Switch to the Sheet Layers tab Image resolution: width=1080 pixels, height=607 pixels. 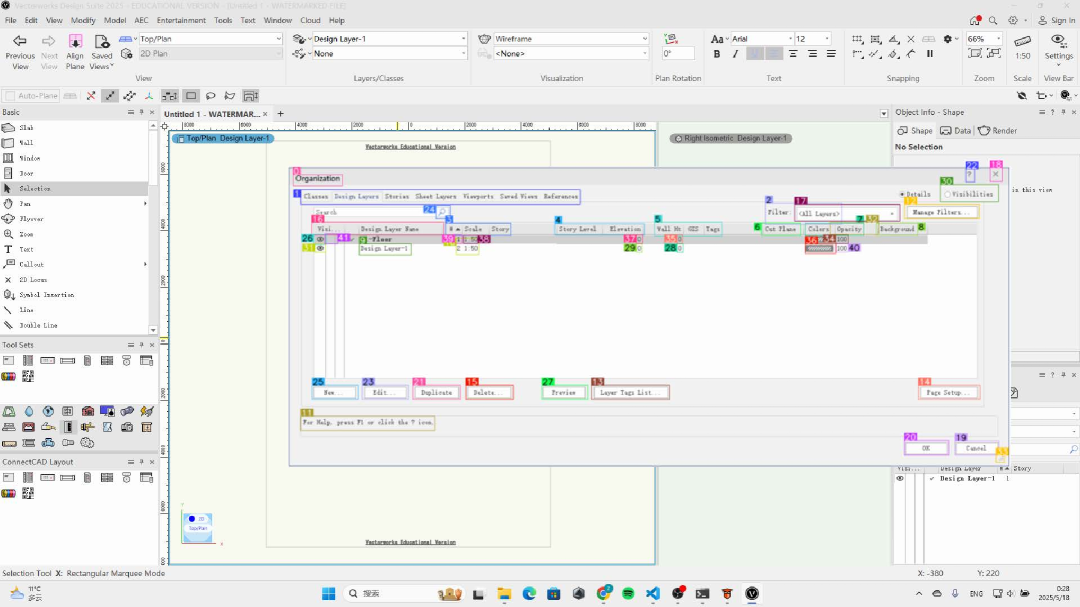click(x=435, y=197)
